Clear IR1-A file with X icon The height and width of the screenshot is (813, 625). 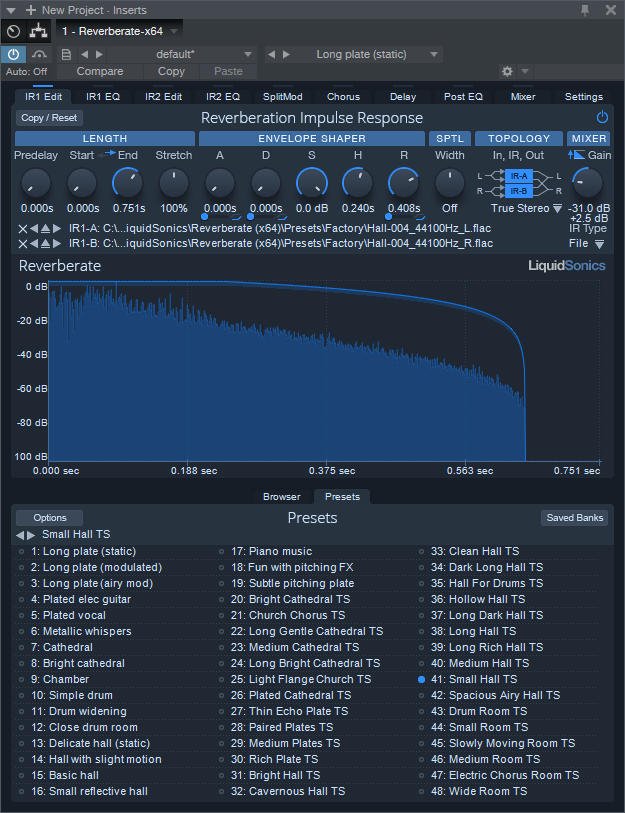pos(22,228)
